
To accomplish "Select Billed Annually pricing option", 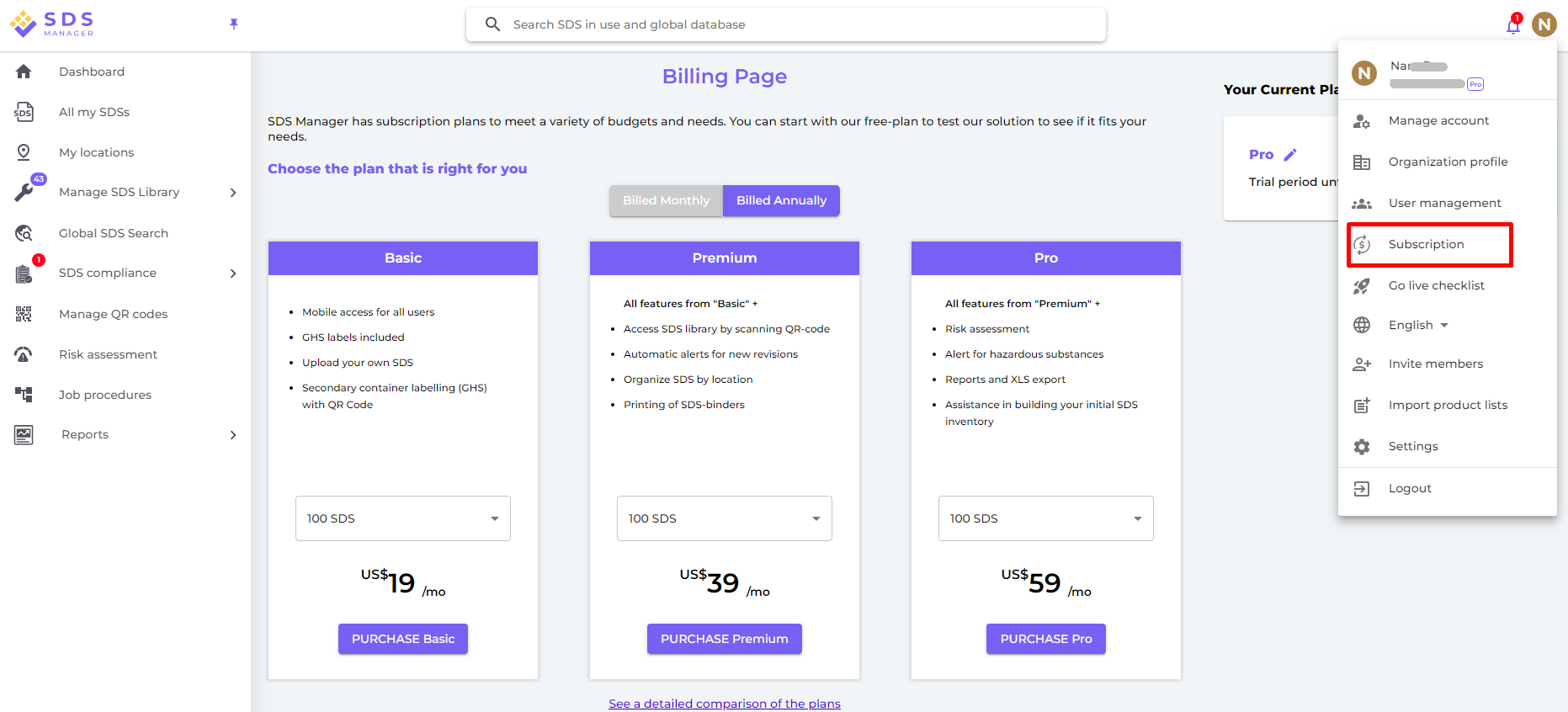I will [x=781, y=200].
